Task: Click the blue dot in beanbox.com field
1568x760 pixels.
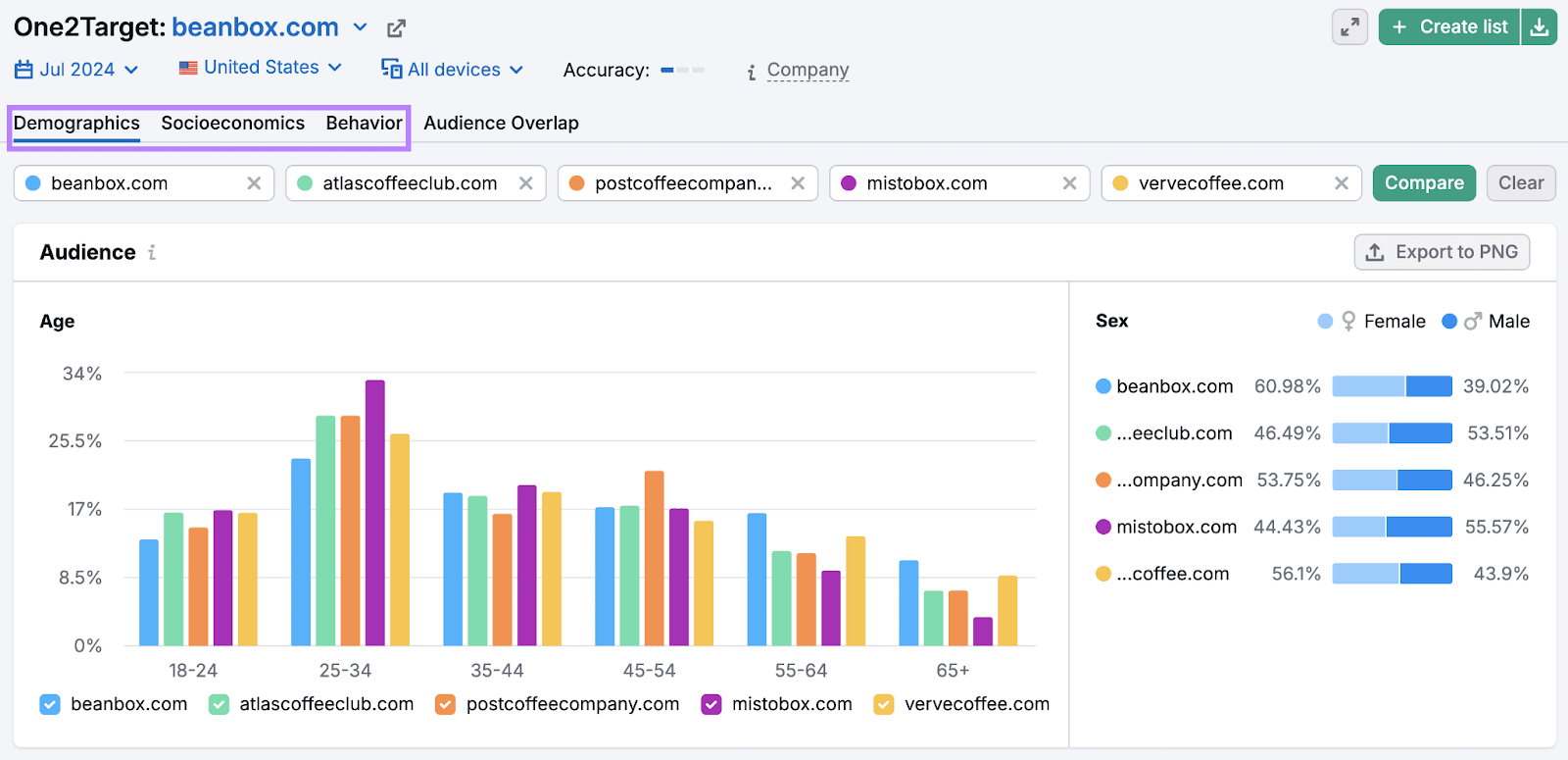Action: [33, 183]
